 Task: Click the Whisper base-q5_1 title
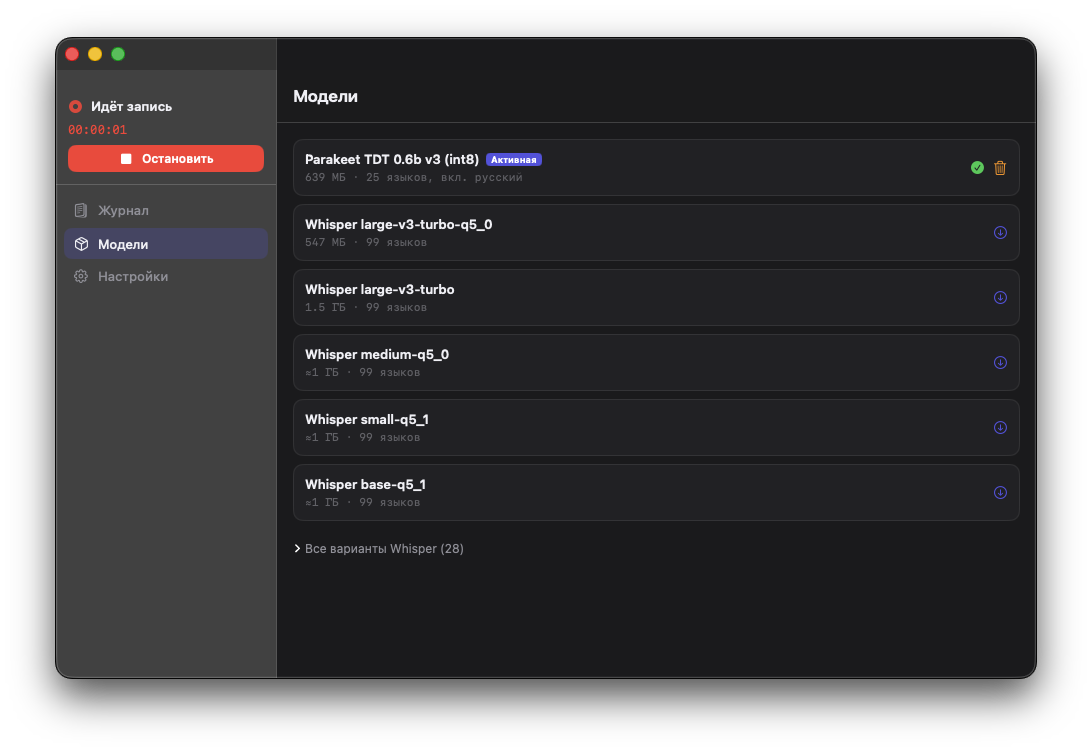pyautogui.click(x=366, y=484)
